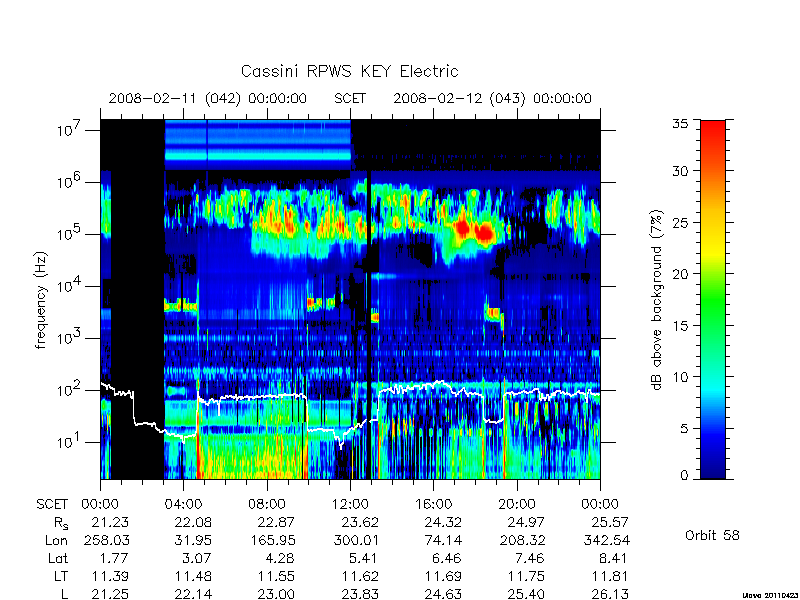800x600 pixels.
Task: Click the colorbar value '25'
Action: click(680, 223)
